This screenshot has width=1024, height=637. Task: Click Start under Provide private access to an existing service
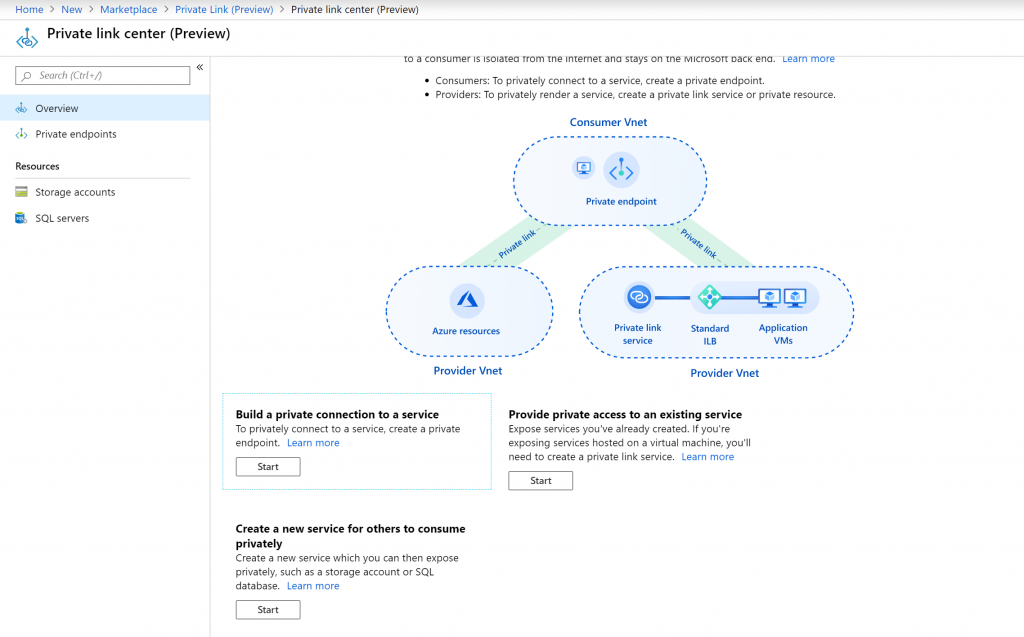click(x=540, y=480)
